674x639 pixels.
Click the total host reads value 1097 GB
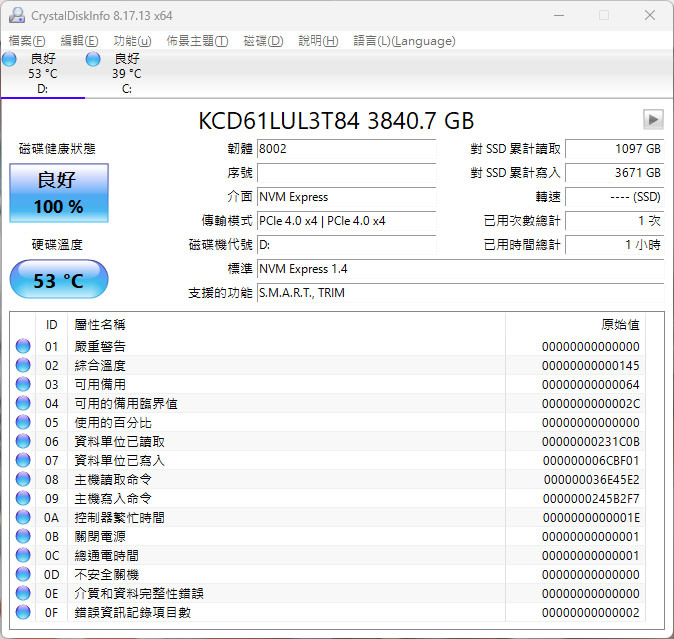pyautogui.click(x=615, y=149)
